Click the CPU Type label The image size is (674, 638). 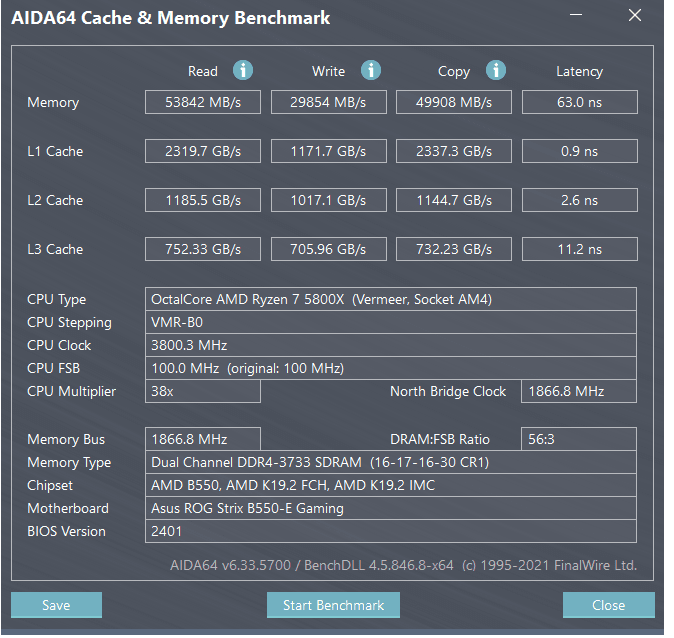pos(57,300)
